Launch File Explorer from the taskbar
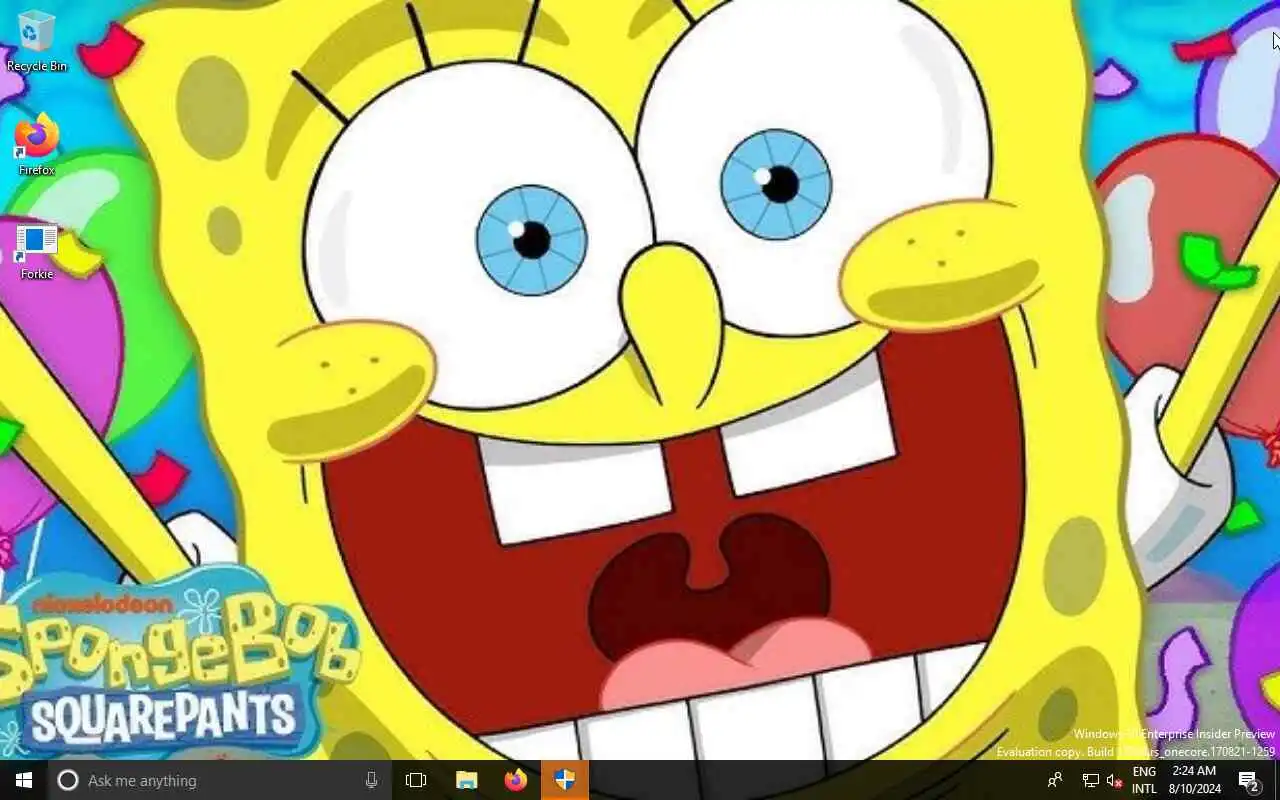1280x800 pixels. (466, 780)
